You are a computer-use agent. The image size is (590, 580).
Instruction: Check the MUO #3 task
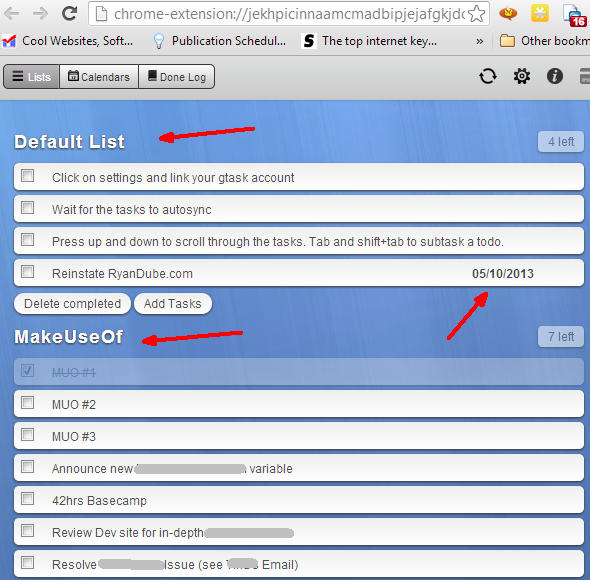[x=27, y=435]
